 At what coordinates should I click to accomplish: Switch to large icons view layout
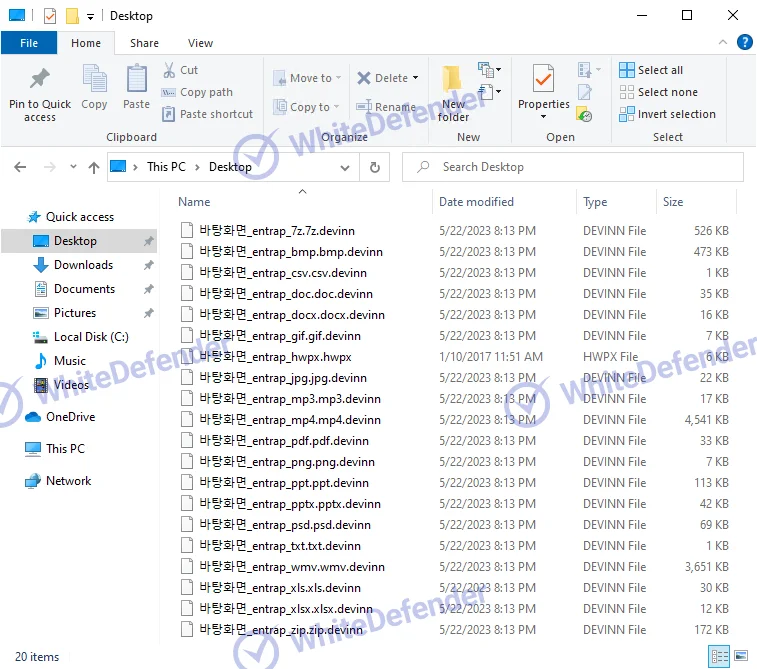(x=743, y=657)
